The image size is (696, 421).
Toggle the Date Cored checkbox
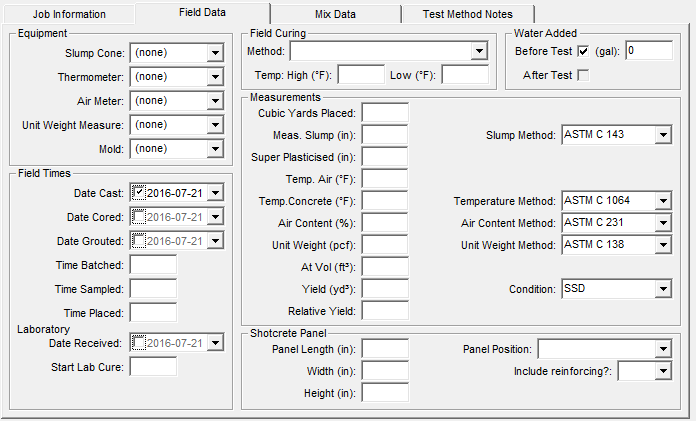tap(140, 217)
